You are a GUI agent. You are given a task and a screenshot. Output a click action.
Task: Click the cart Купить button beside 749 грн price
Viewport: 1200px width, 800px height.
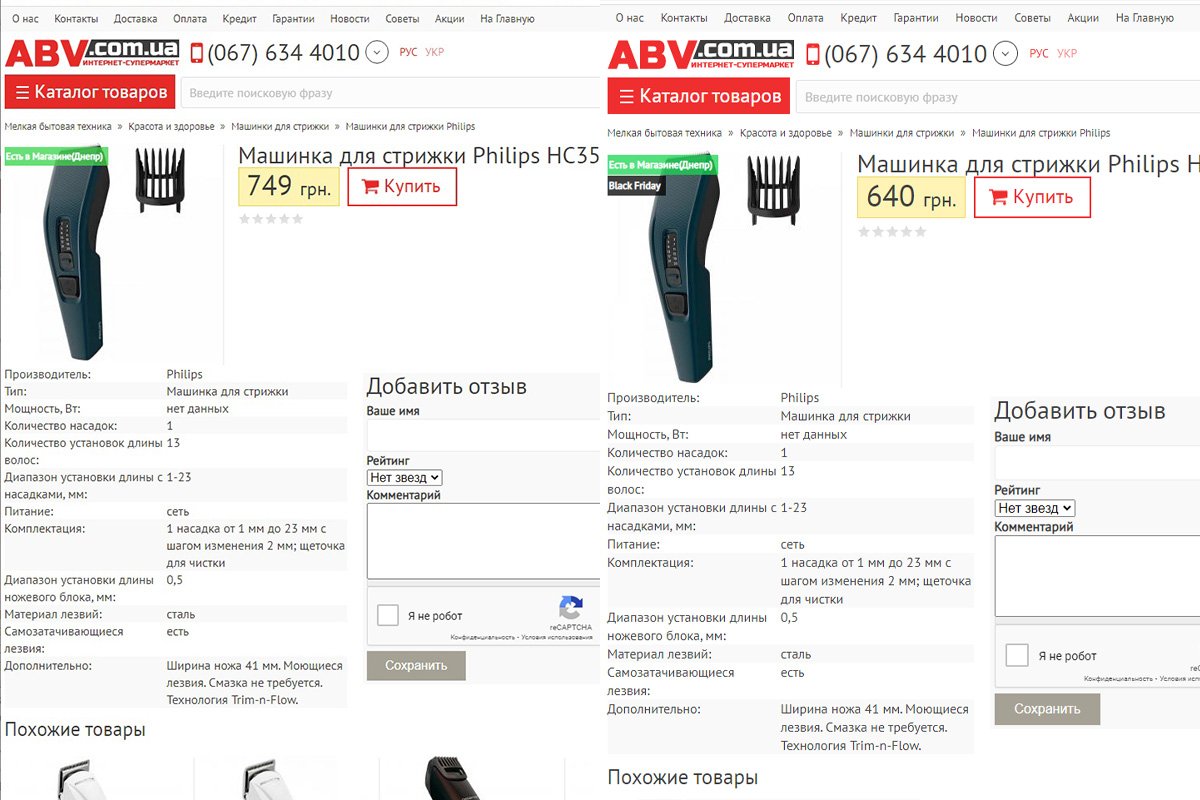point(402,187)
